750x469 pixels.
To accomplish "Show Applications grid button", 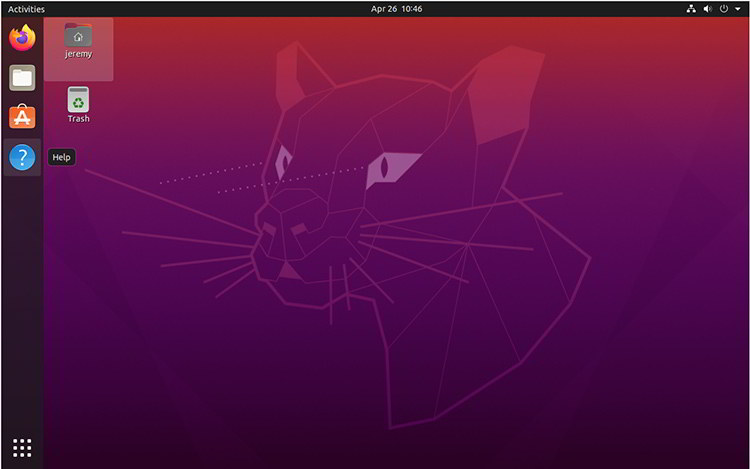I will coord(22,447).
